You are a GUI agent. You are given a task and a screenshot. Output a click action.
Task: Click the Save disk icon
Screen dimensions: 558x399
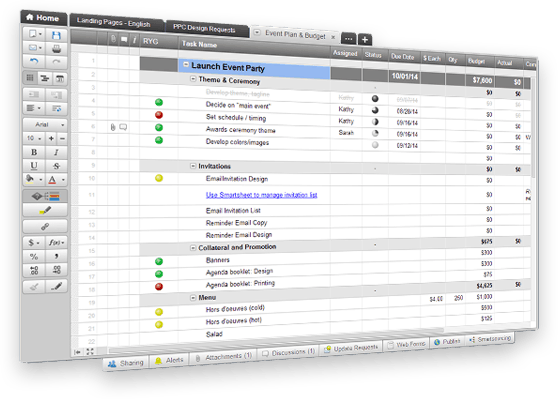56,35
